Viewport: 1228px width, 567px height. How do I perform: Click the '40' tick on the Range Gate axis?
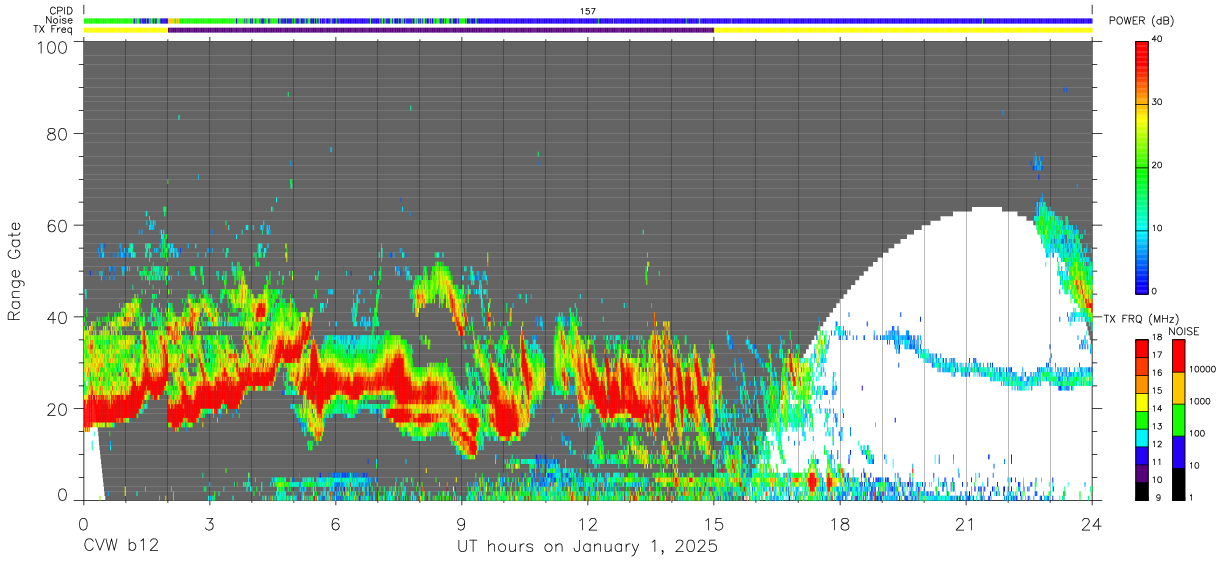click(x=58, y=317)
